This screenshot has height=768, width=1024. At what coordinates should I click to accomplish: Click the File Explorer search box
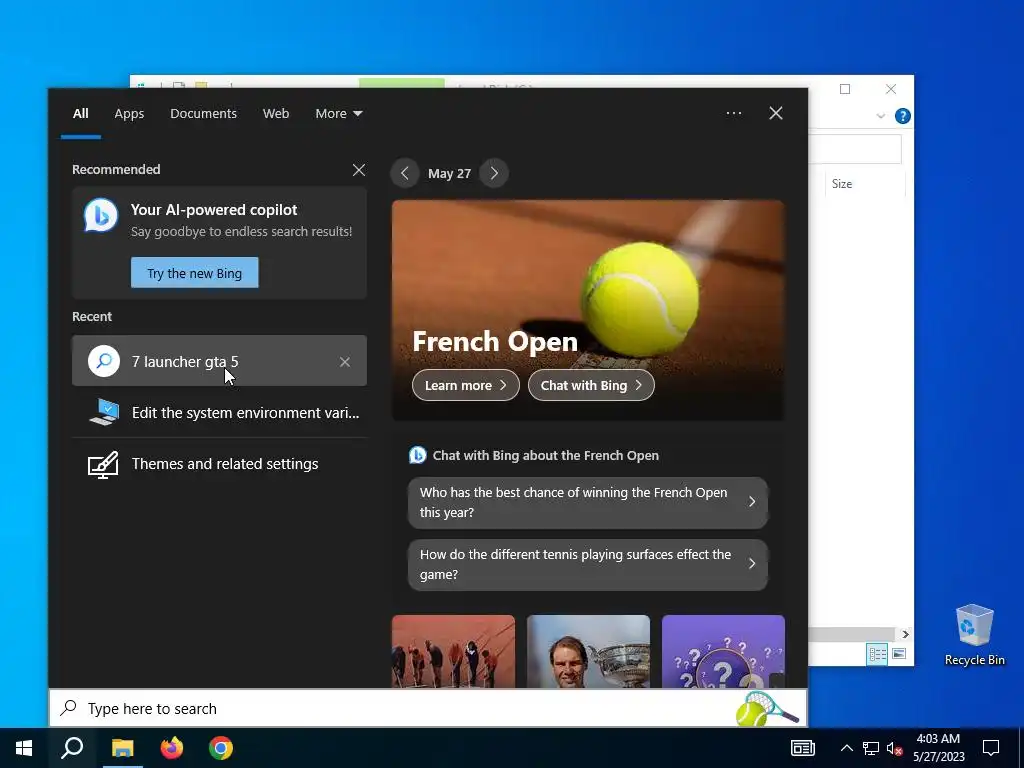pyautogui.click(x=855, y=149)
